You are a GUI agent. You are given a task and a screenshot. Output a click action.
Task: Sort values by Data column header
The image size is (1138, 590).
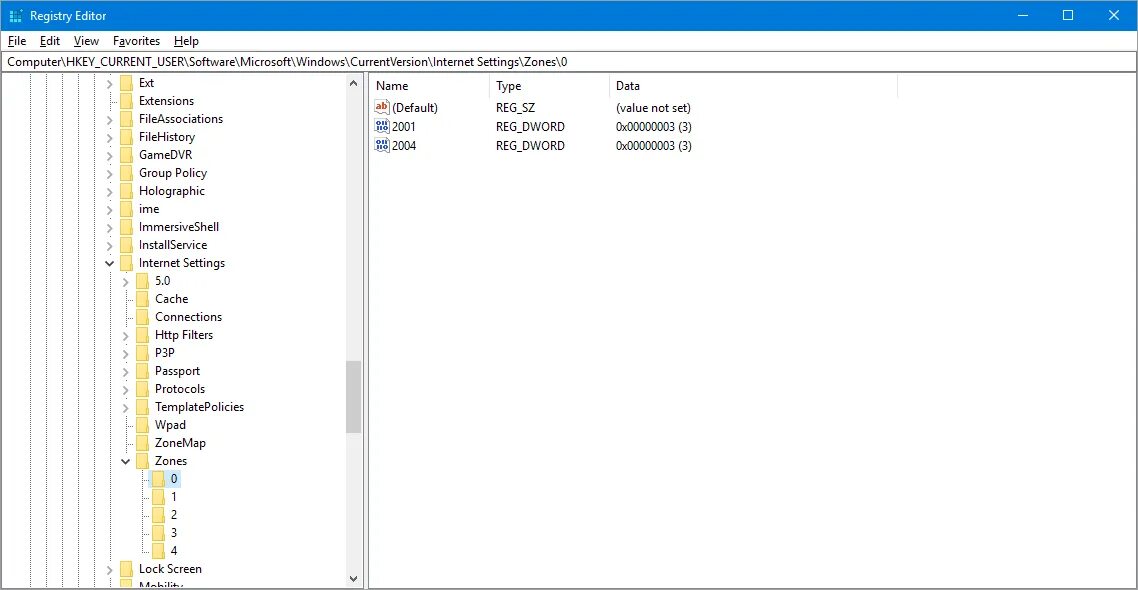pyautogui.click(x=753, y=86)
